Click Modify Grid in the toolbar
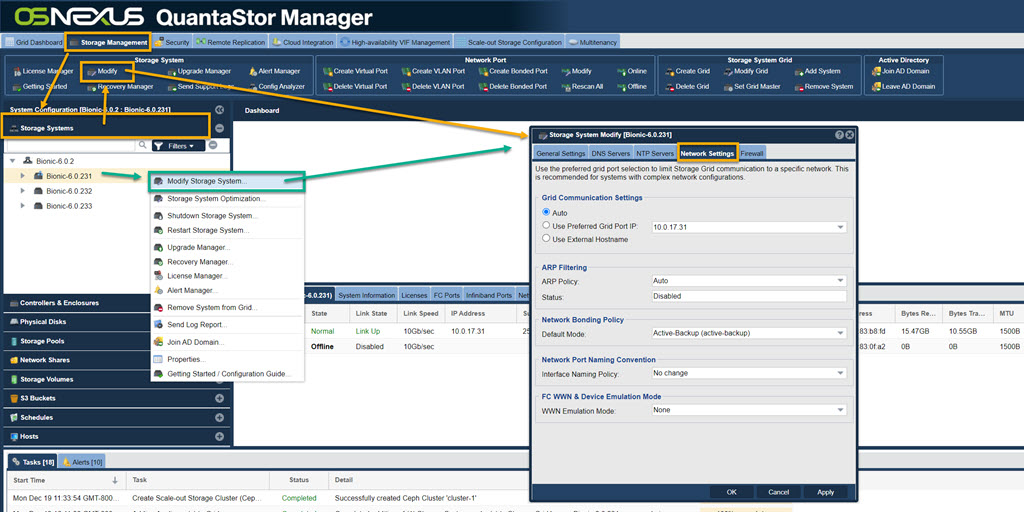This screenshot has width=1024, height=512. [746, 71]
